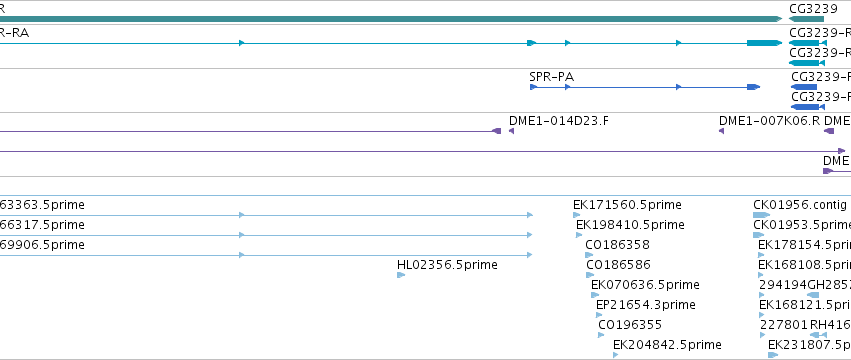Select the CK01953.5prime feature block
The image size is (851, 360).
click(x=758, y=235)
